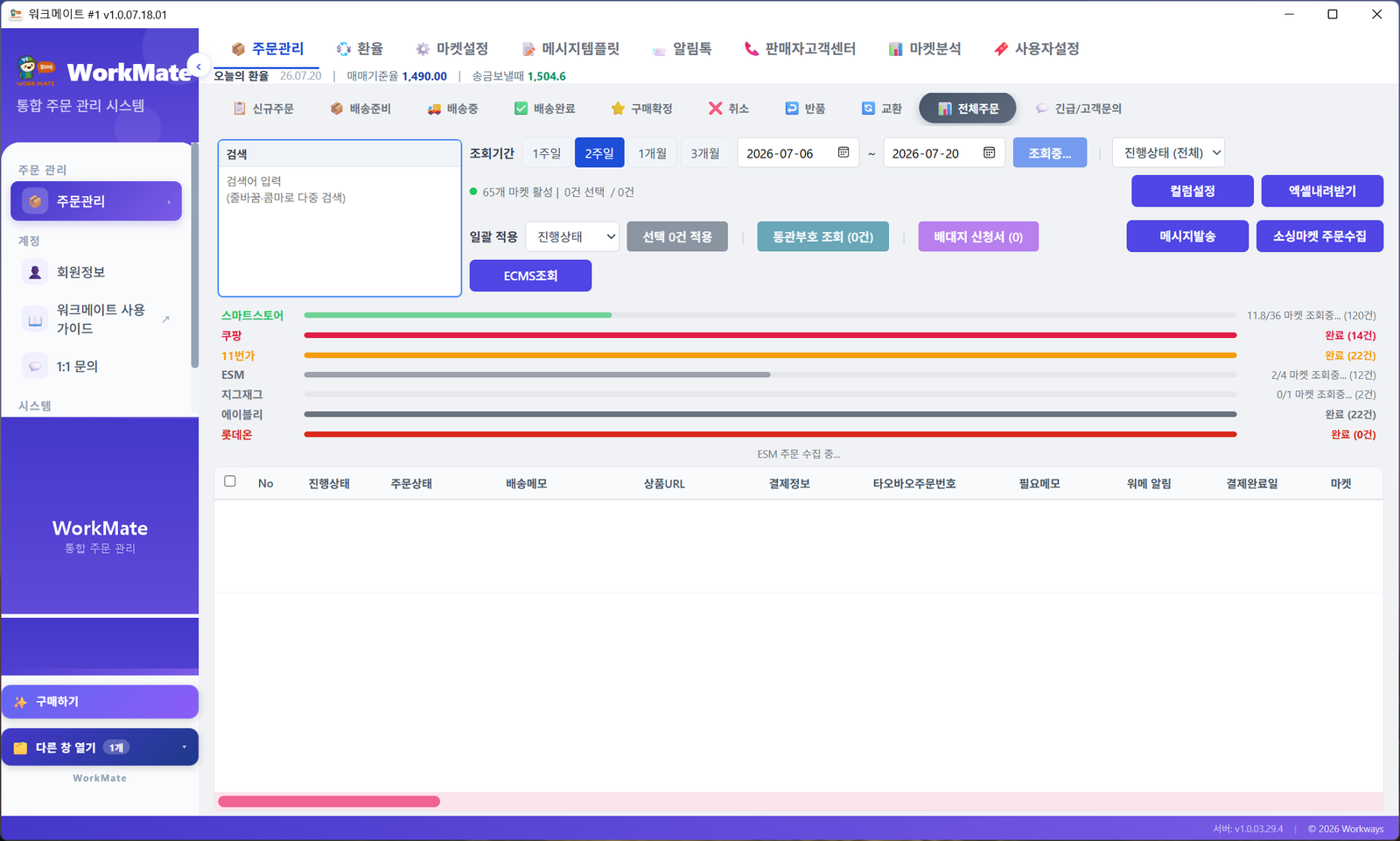Select the 3개월 period option
Viewport: 1400px width, 841px height.
pyautogui.click(x=704, y=153)
